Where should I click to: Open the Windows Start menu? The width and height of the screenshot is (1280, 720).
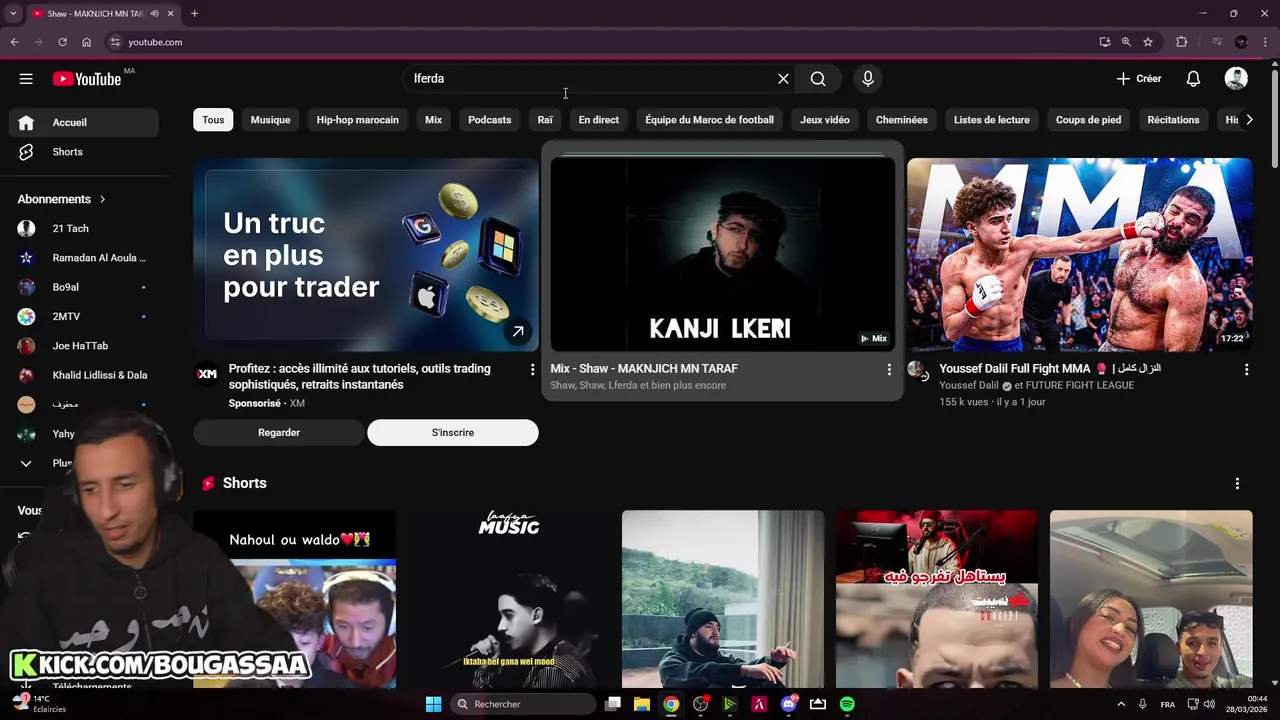coord(433,704)
